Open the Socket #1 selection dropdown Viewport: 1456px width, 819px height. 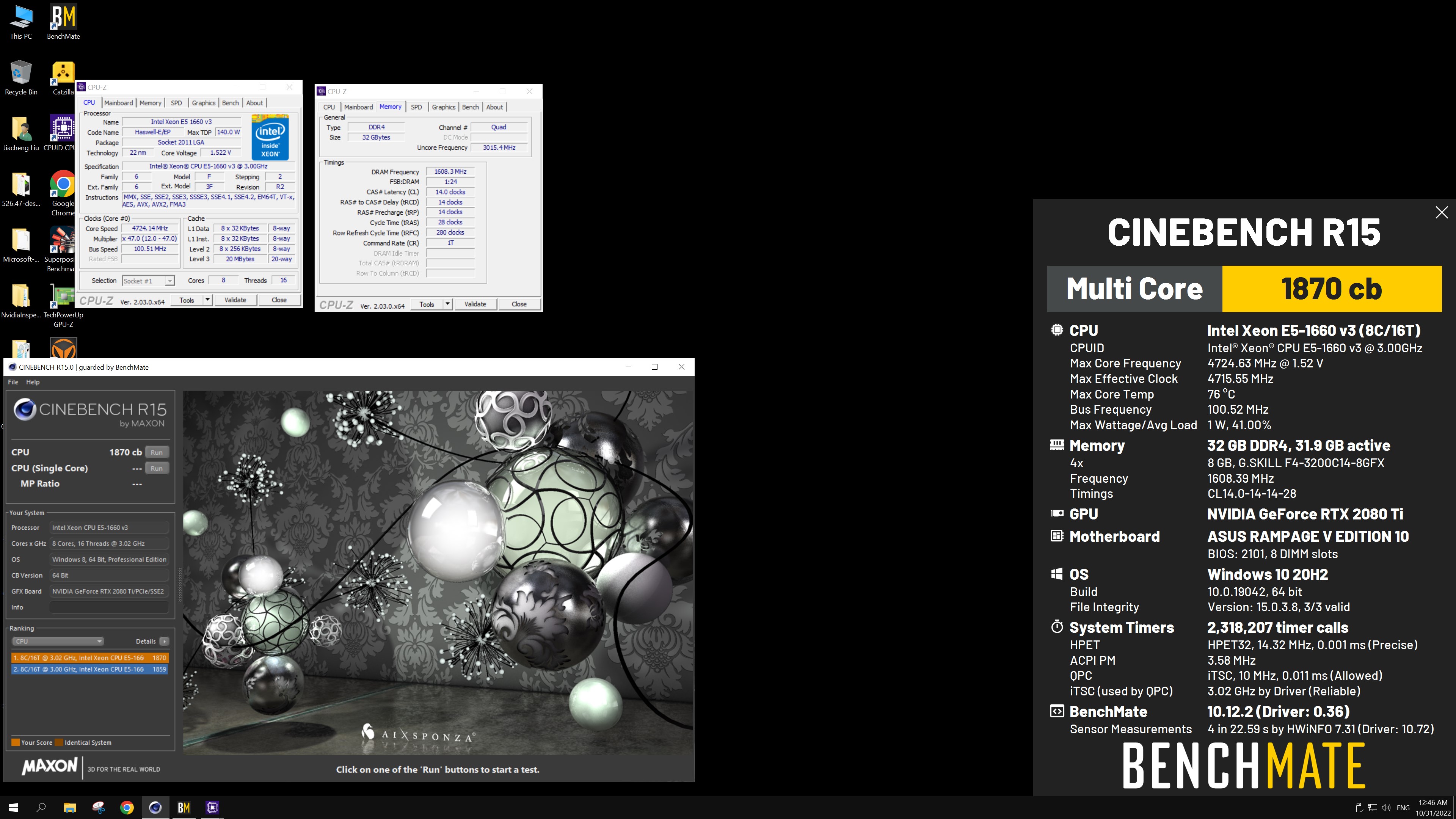pos(149,281)
